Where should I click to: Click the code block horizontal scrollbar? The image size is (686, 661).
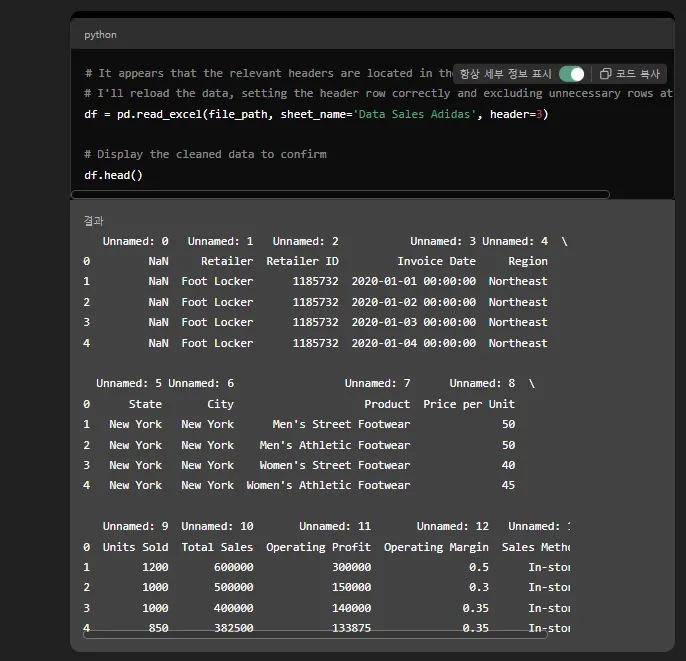(340, 194)
